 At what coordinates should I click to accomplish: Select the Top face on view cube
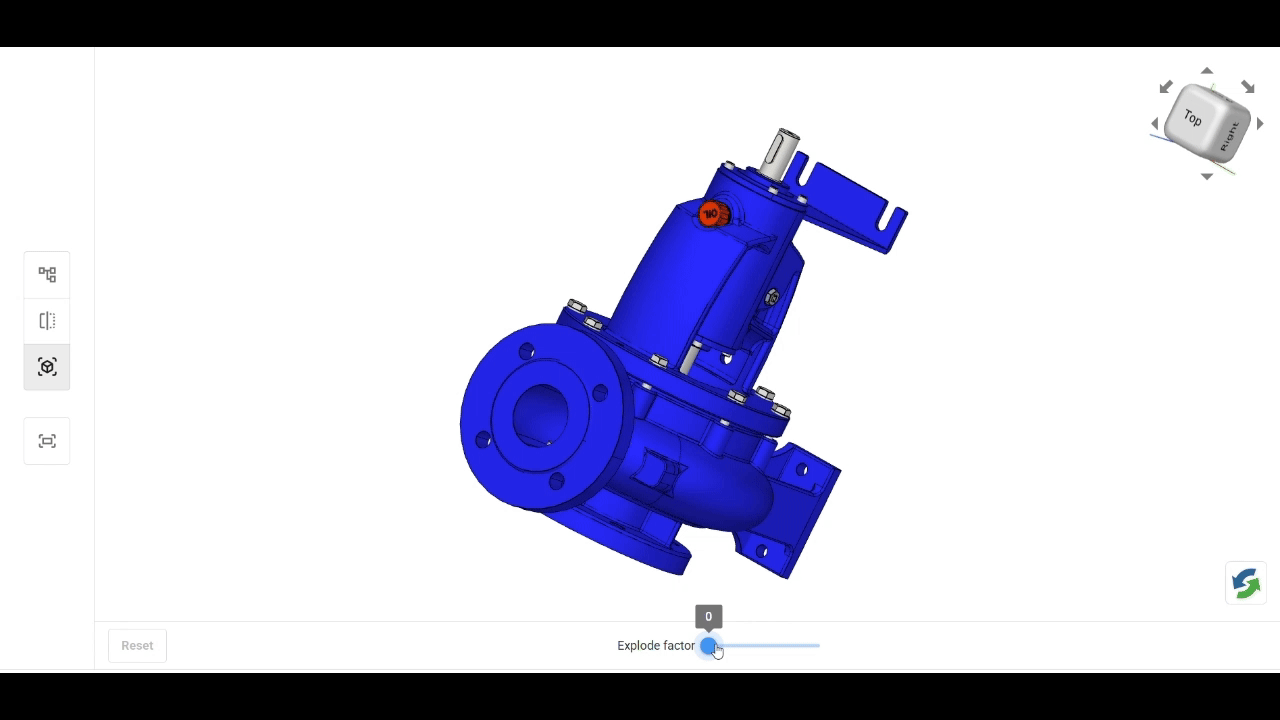pos(1193,118)
